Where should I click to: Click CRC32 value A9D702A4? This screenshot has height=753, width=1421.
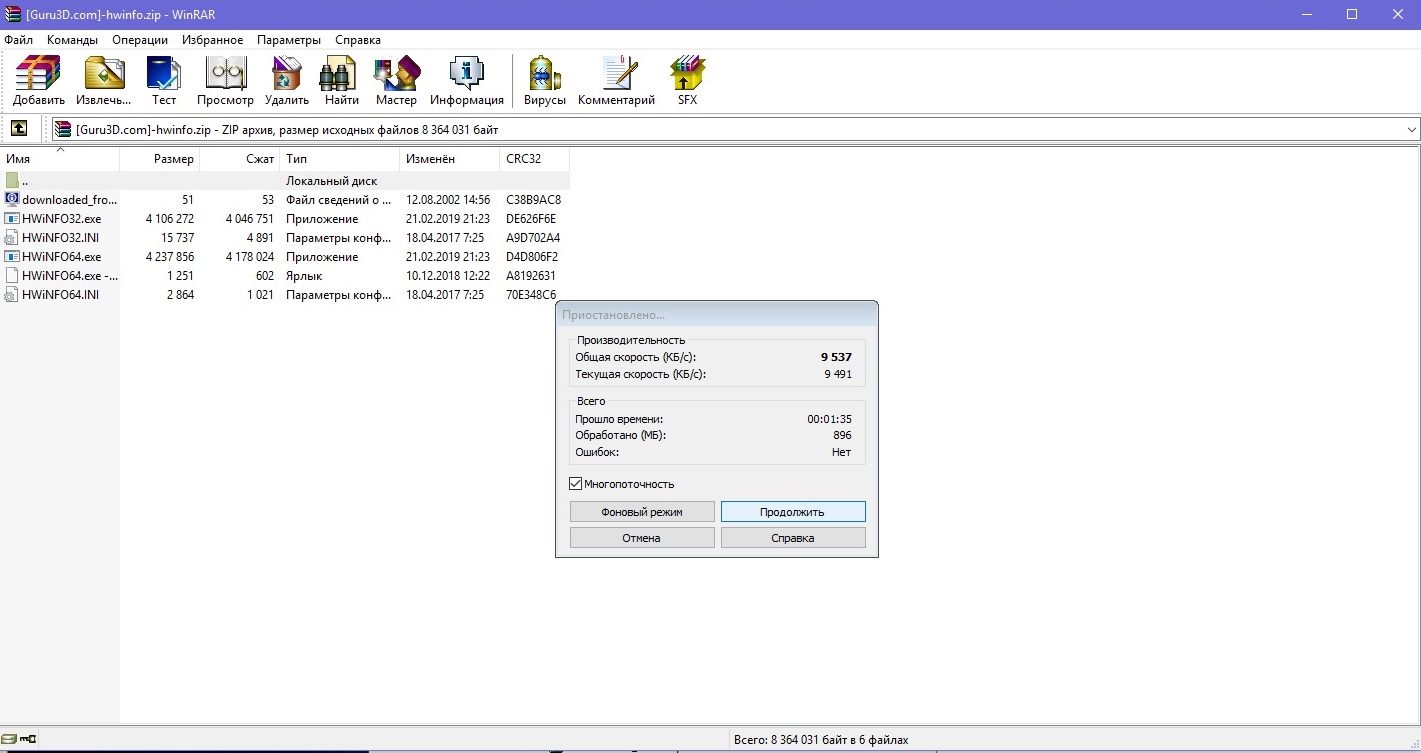pos(533,238)
